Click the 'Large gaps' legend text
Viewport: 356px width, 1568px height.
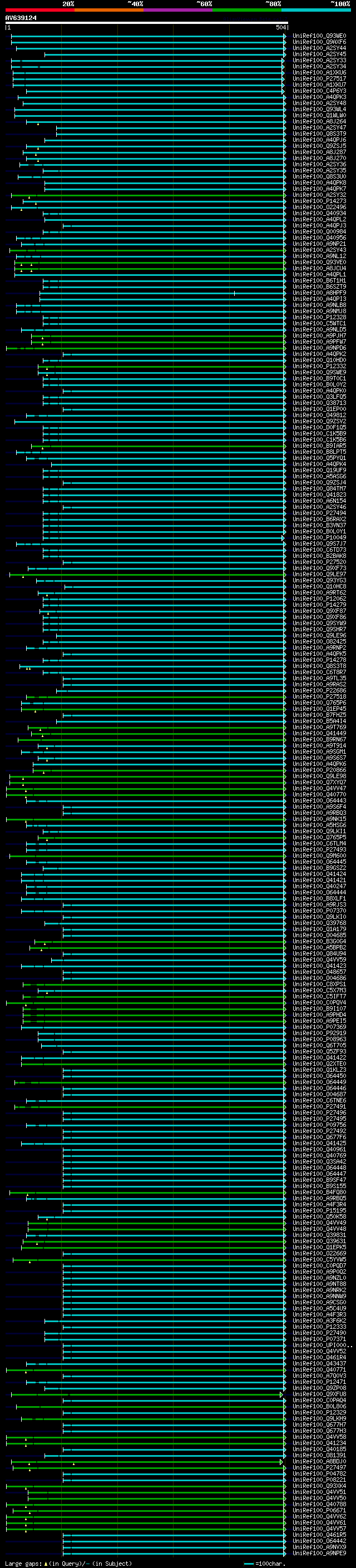[24, 1563]
